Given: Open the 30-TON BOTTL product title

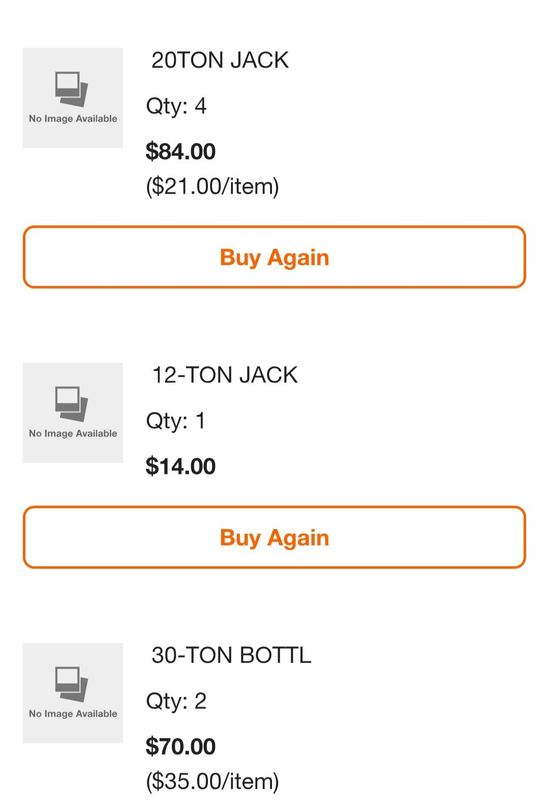Looking at the screenshot, I should [231, 655].
